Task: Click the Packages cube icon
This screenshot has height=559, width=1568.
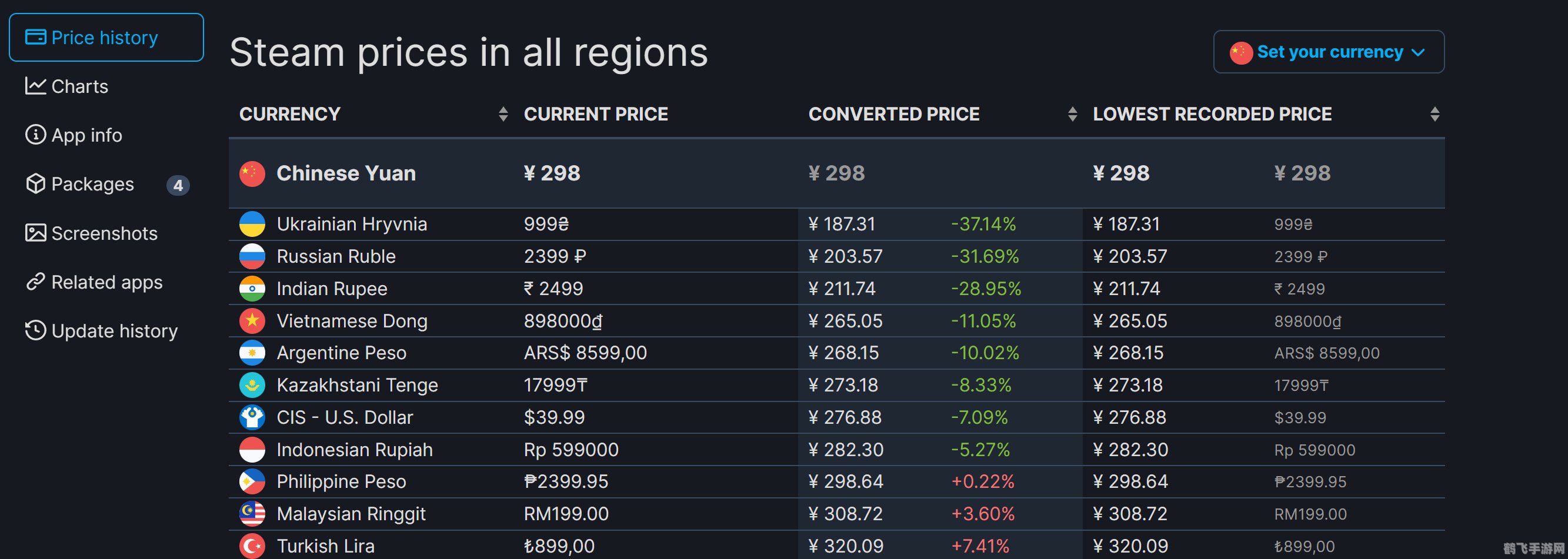Action: pos(36,184)
